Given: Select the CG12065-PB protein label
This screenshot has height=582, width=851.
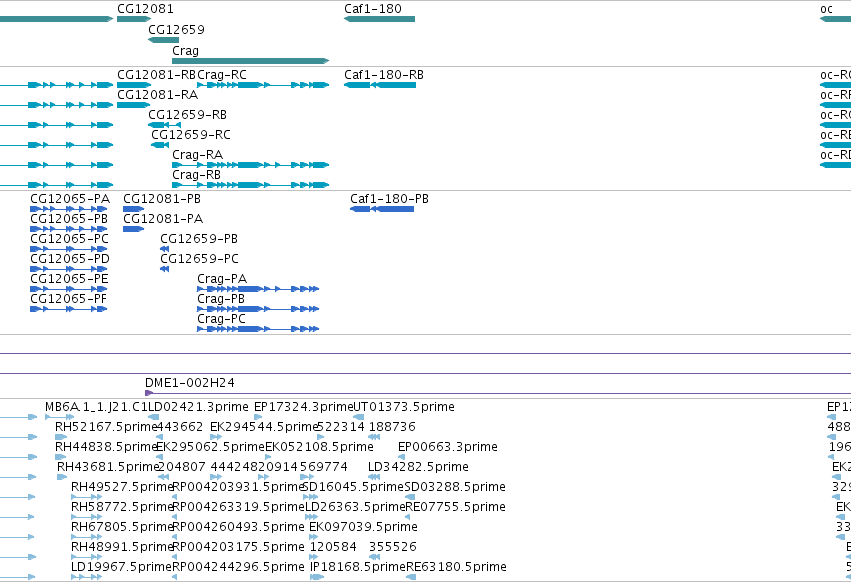Looking at the screenshot, I should coord(69,219).
